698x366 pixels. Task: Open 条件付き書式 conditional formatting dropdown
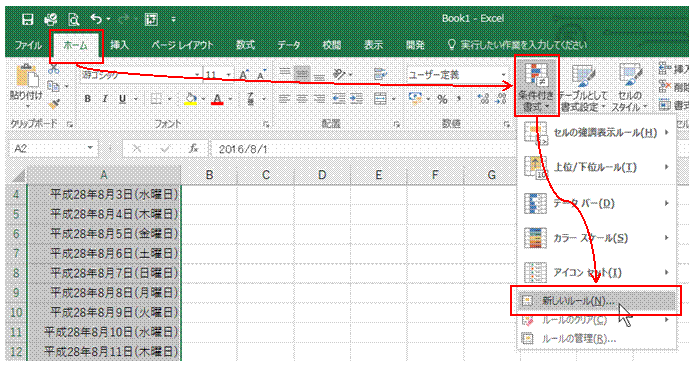[536, 86]
